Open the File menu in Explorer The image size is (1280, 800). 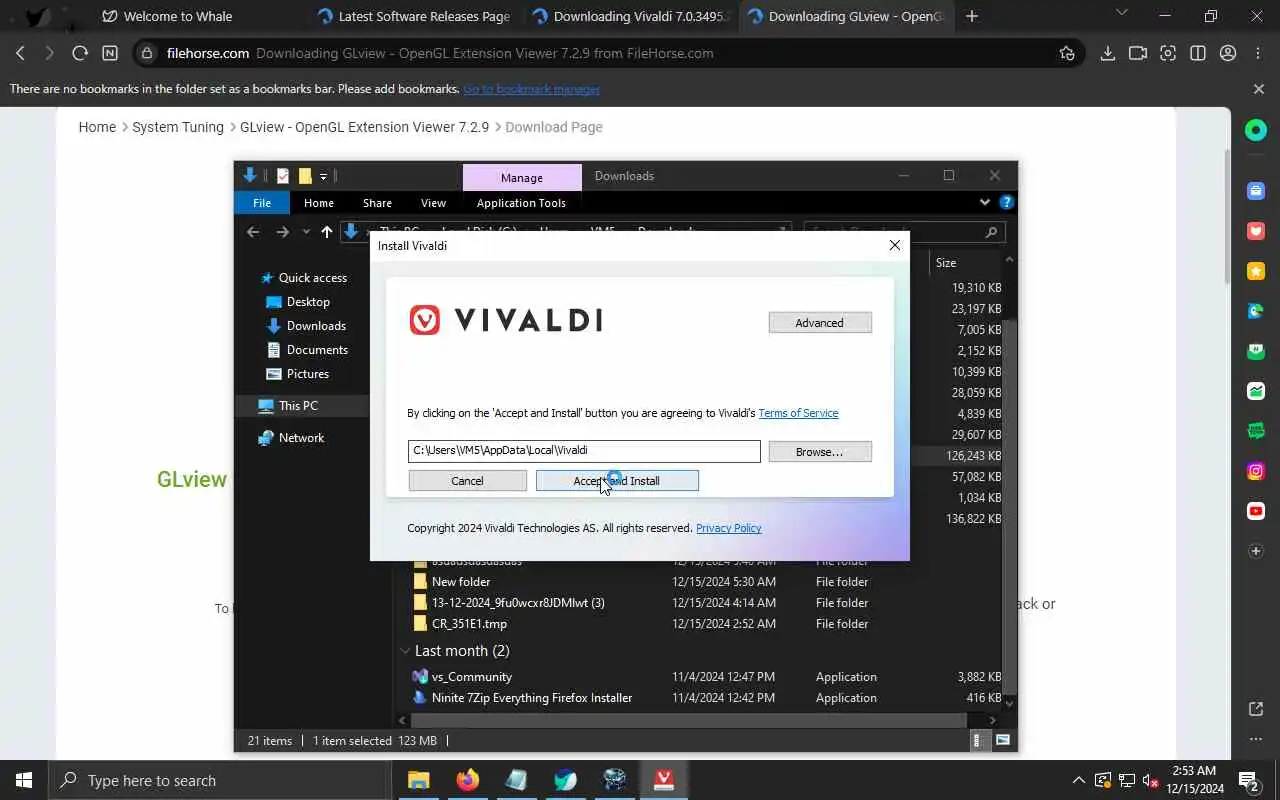(x=262, y=203)
